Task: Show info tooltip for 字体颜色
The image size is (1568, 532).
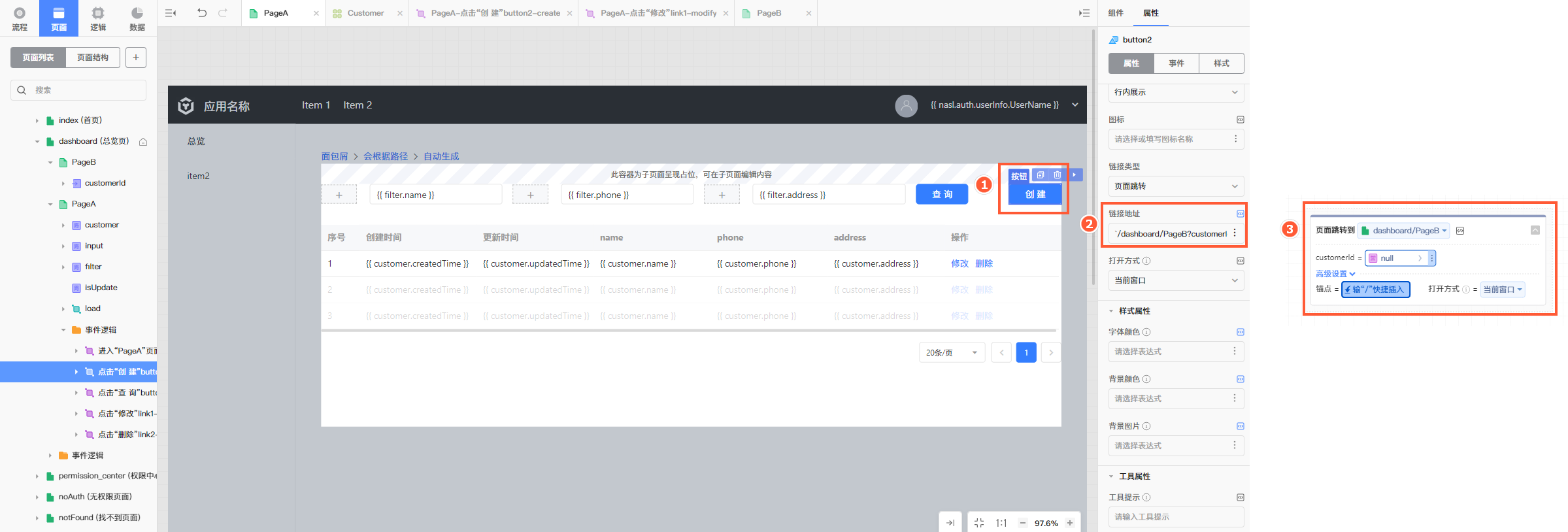Action: click(1146, 332)
